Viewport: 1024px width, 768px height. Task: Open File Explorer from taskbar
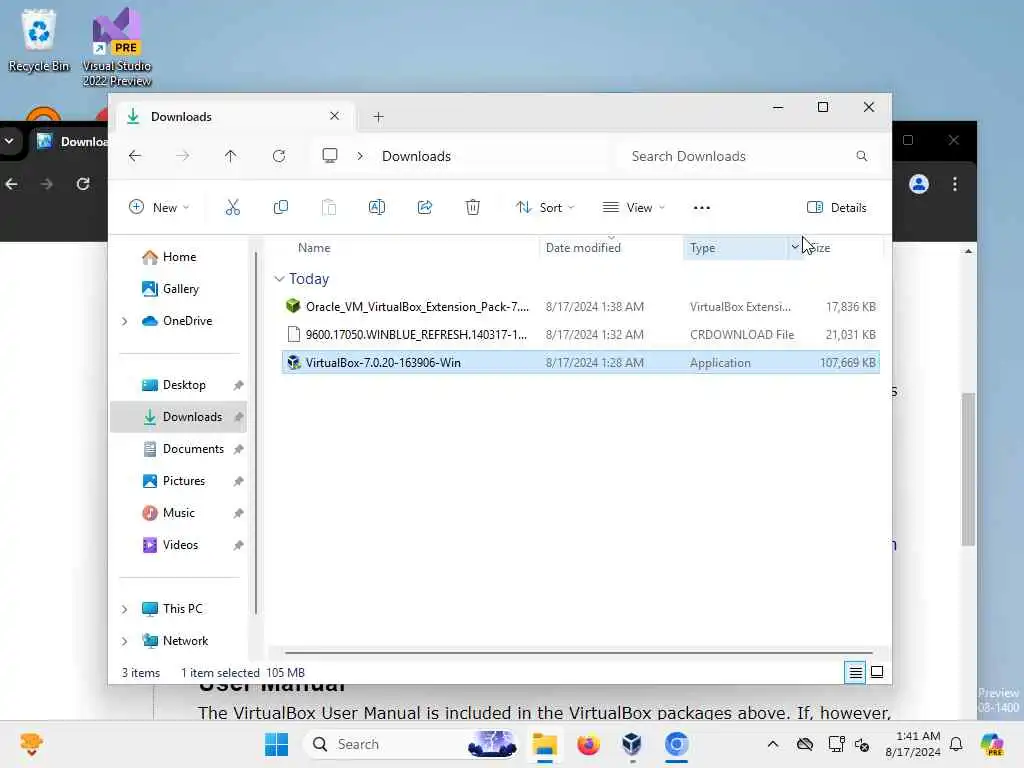coord(544,744)
